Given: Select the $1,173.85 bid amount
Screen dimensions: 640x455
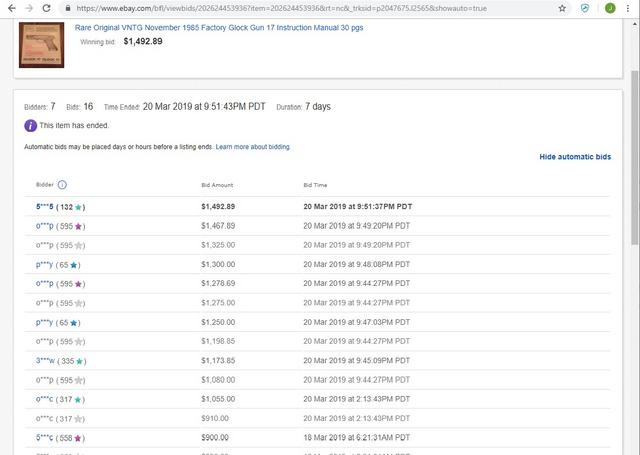Looking at the screenshot, I should [218, 360].
